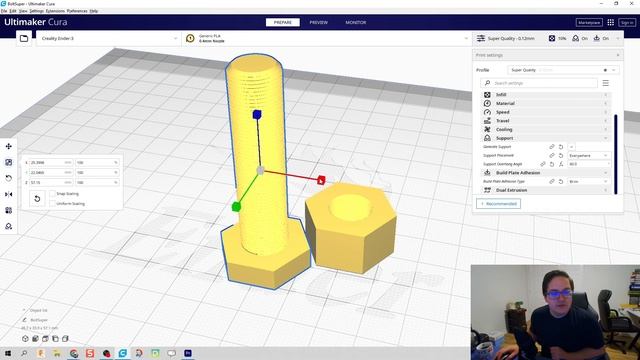The image size is (640, 360).
Task: Expand the Material settings category
Action: tap(546, 103)
